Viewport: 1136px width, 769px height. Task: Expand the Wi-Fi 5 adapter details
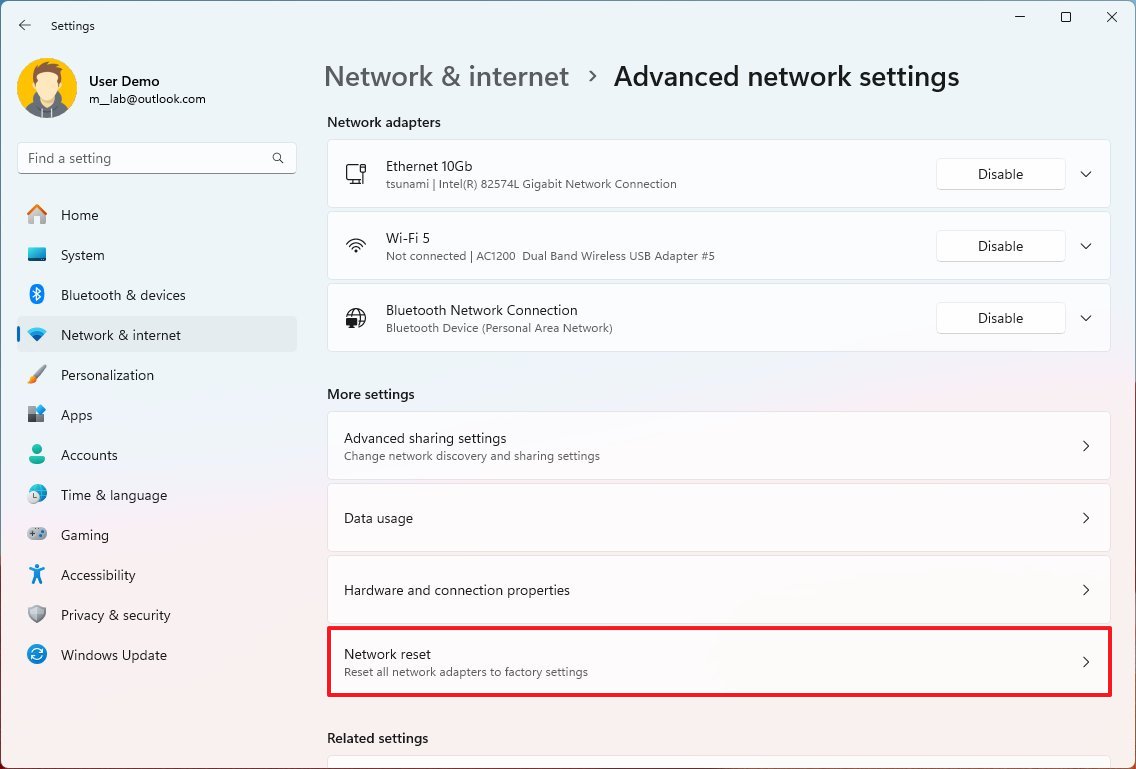pos(1086,246)
